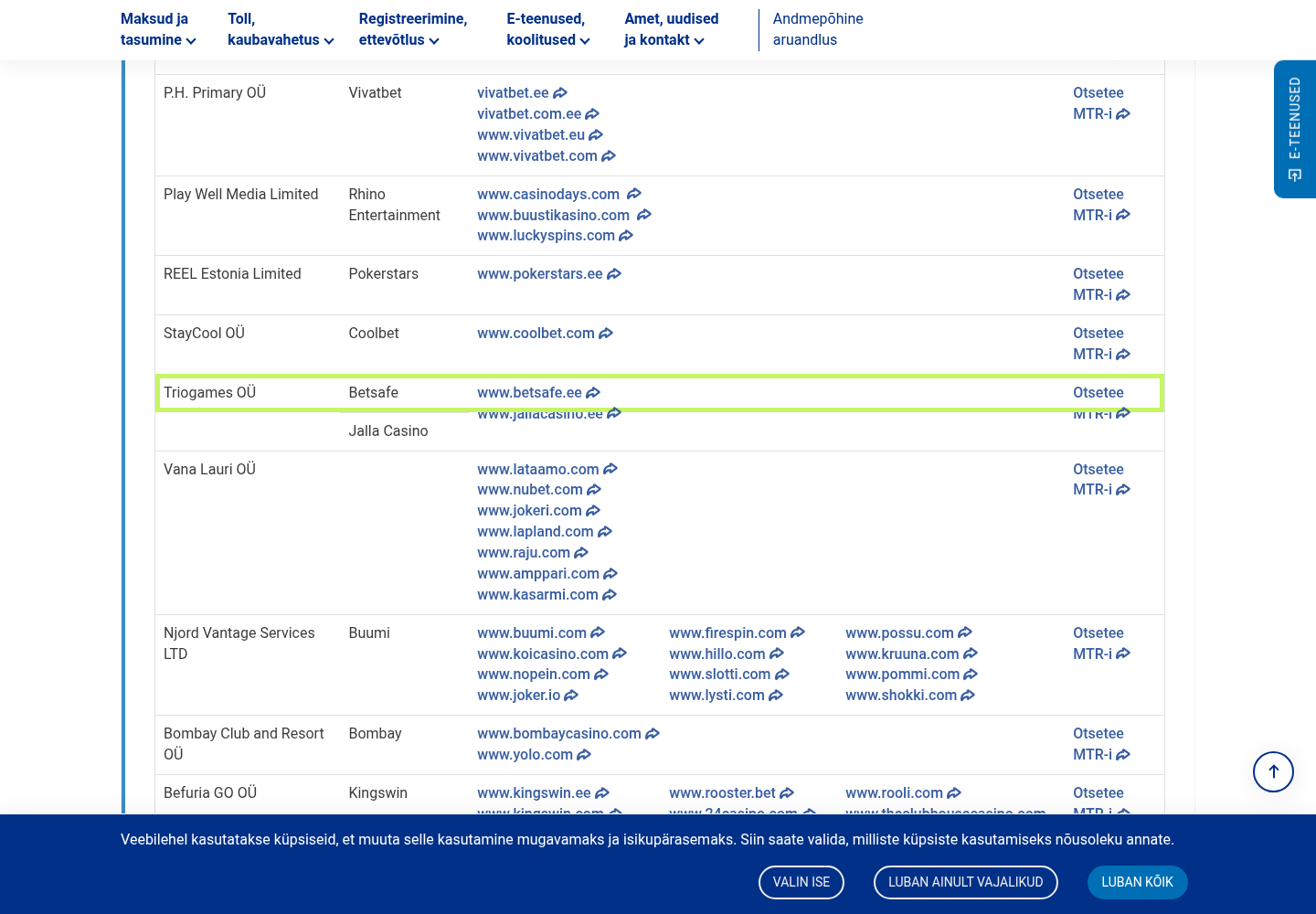Open the www.buumi.com link

tap(541, 633)
